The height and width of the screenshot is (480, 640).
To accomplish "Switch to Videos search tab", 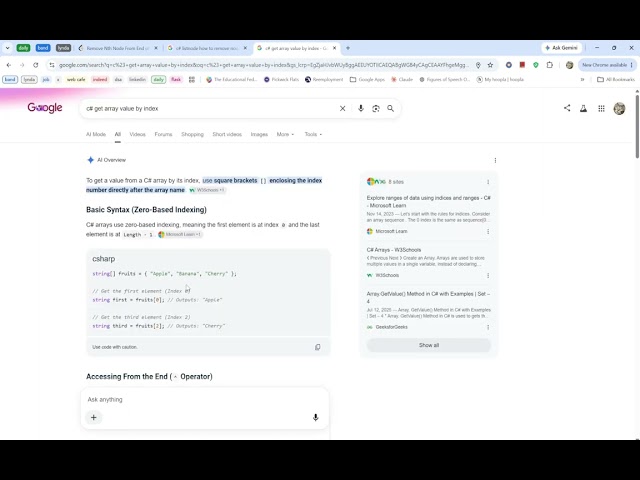I will pos(138,134).
